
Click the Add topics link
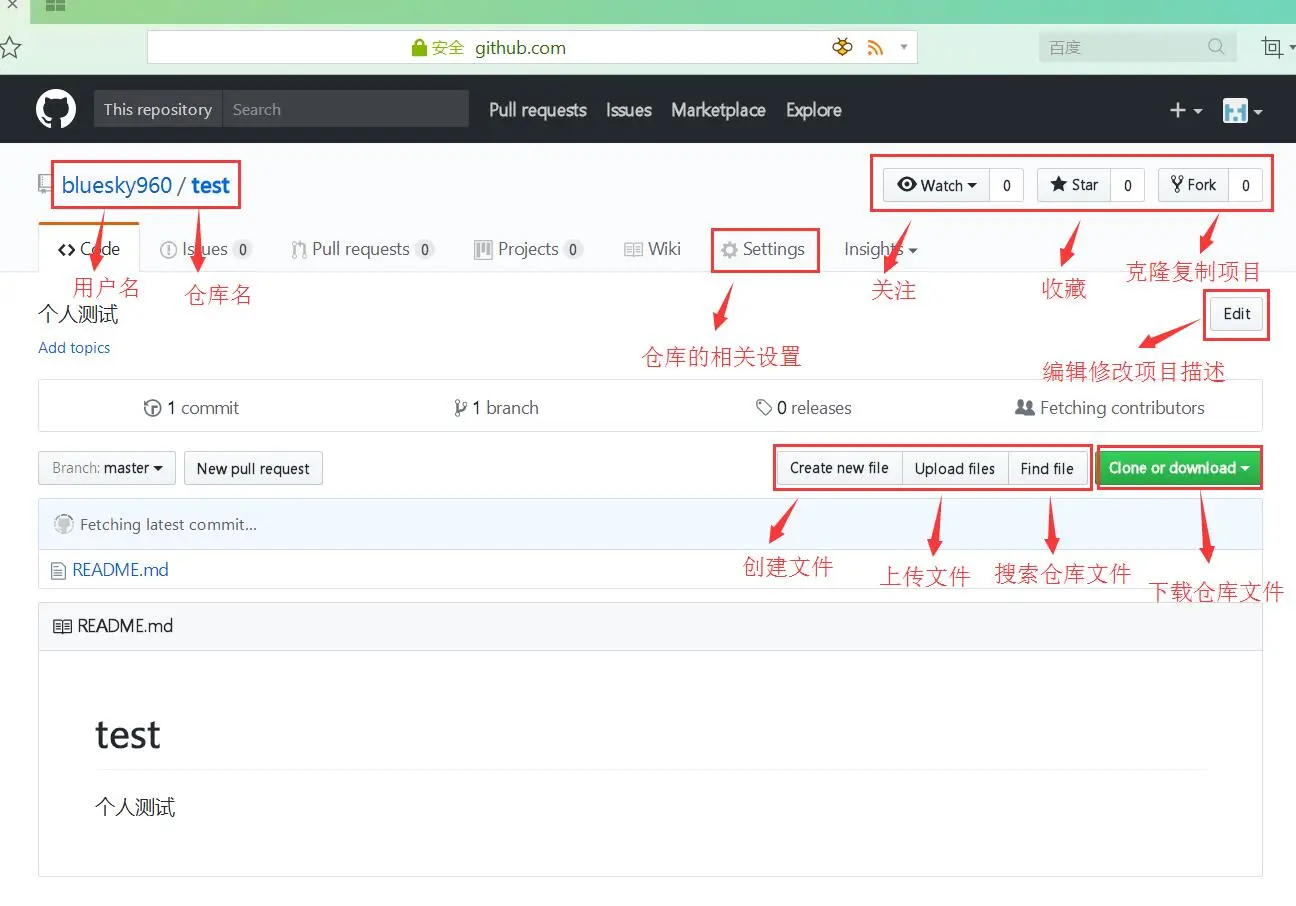[74, 348]
